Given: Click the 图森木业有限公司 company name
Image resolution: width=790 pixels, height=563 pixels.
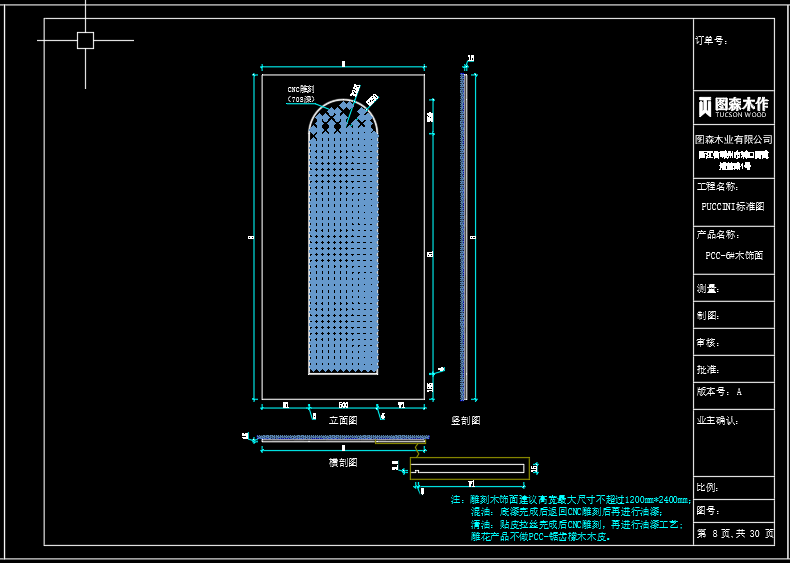Looking at the screenshot, I should [x=733, y=139].
